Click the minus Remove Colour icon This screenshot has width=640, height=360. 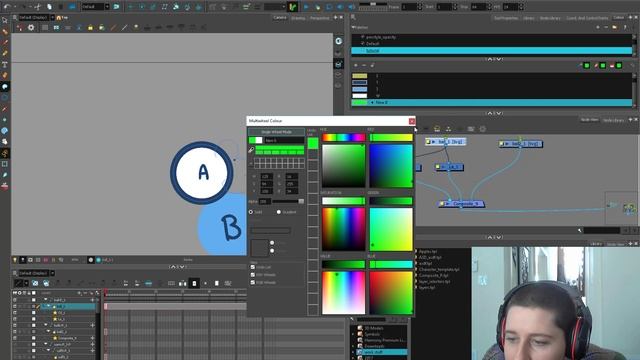tap(364, 65)
